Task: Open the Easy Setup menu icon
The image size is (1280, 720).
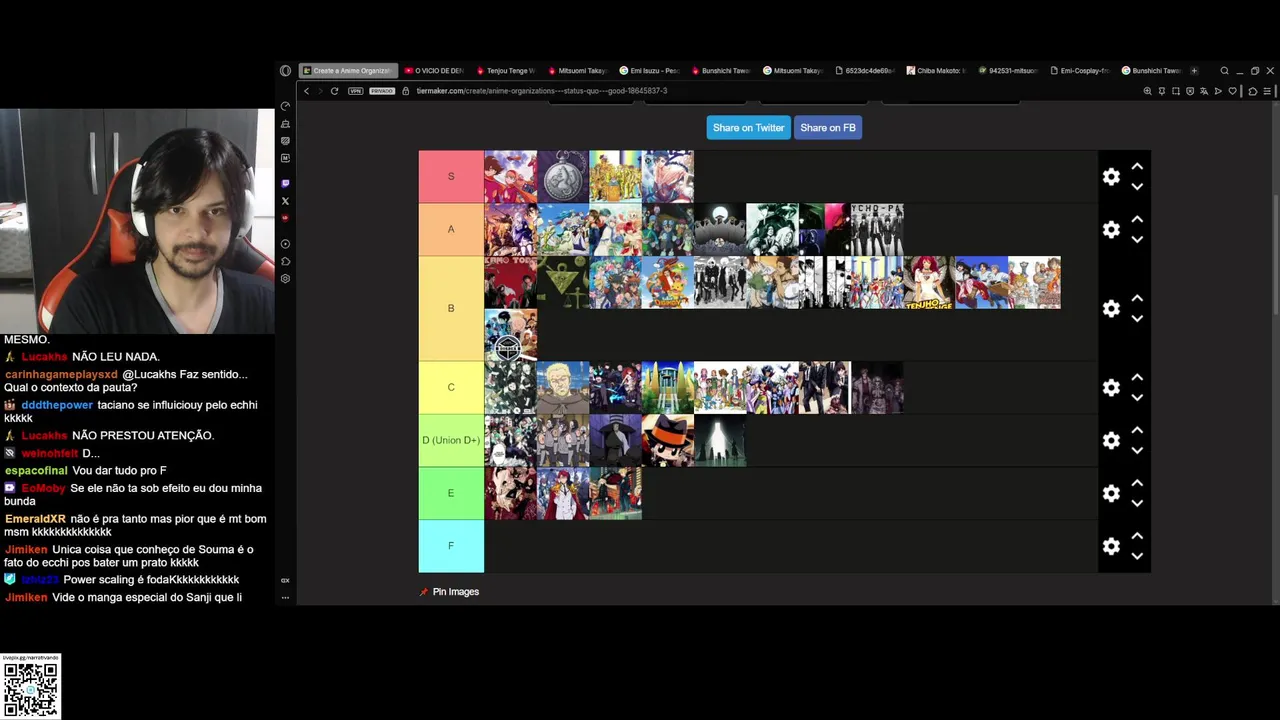Action: [1267, 91]
